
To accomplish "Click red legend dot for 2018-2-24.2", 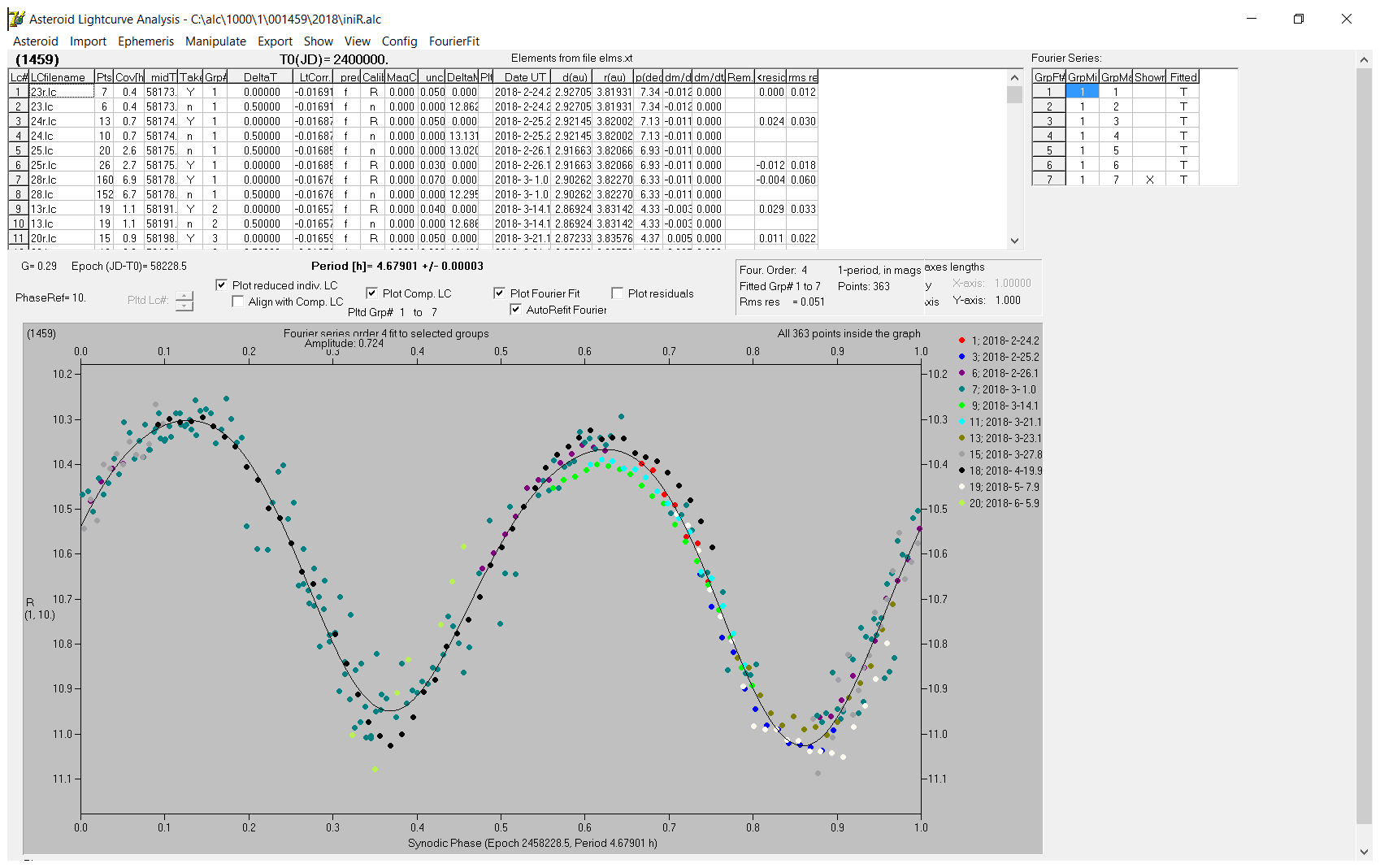I will [961, 341].
